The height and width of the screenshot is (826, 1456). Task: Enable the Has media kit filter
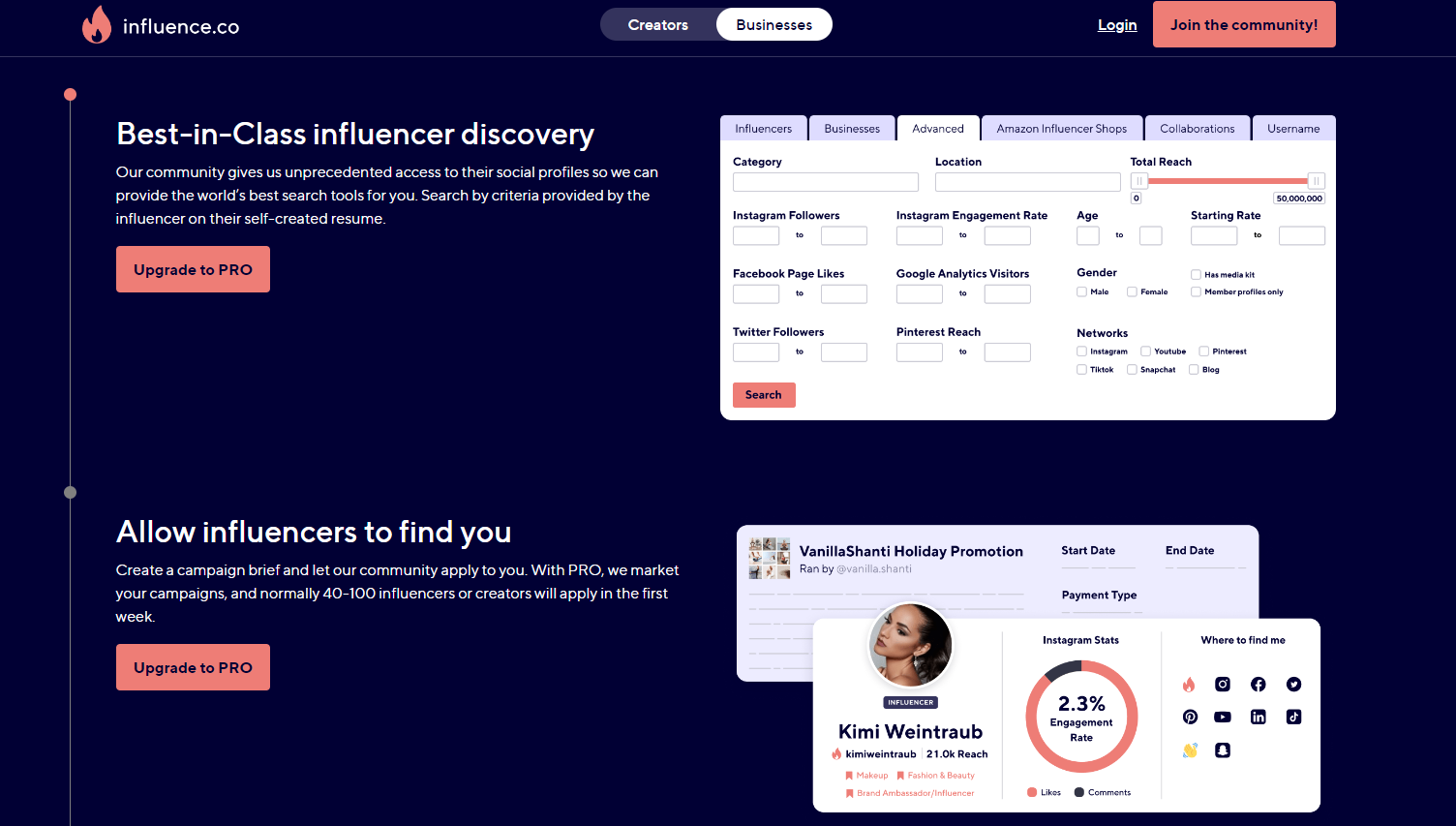pyautogui.click(x=1196, y=274)
